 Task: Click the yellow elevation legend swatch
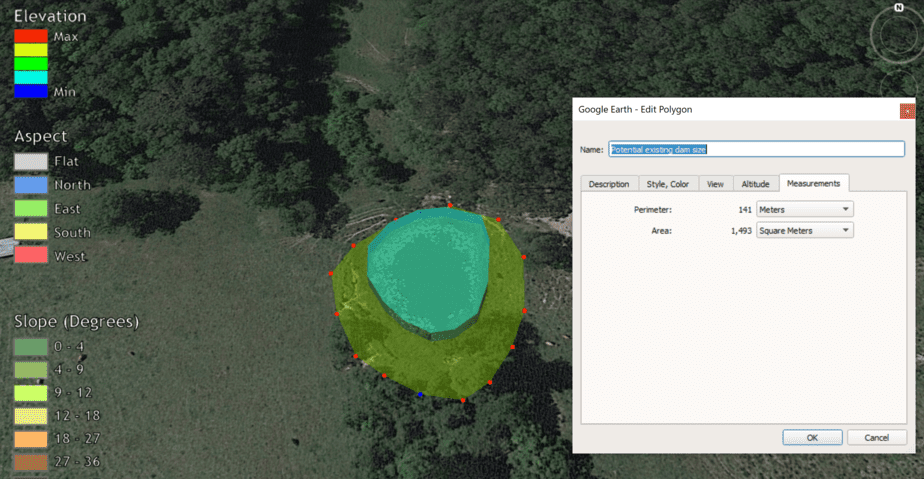click(x=31, y=50)
